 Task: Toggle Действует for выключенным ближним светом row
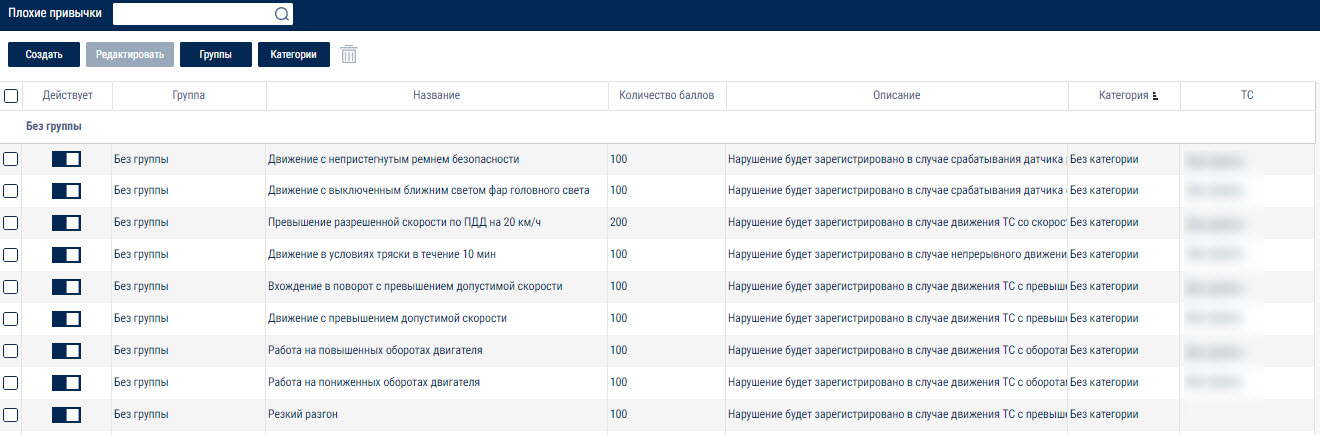pyautogui.click(x=66, y=191)
